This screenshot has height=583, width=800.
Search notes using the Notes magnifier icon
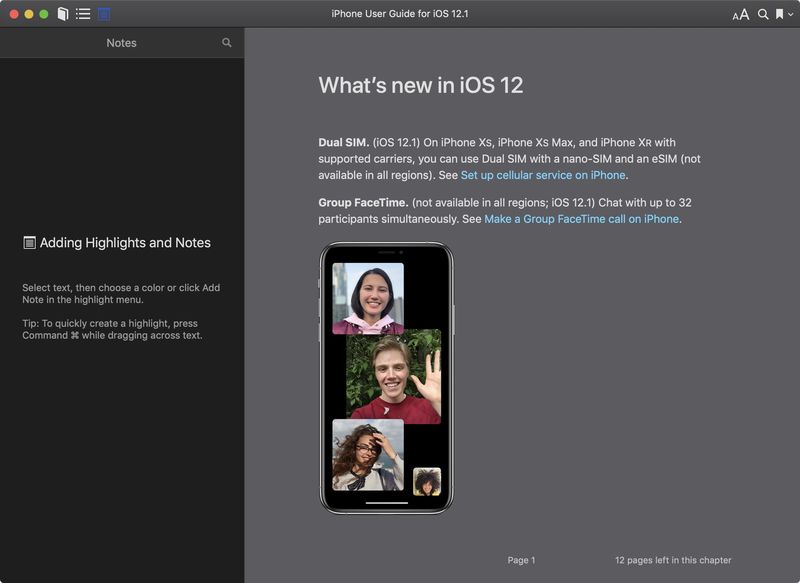coord(227,43)
